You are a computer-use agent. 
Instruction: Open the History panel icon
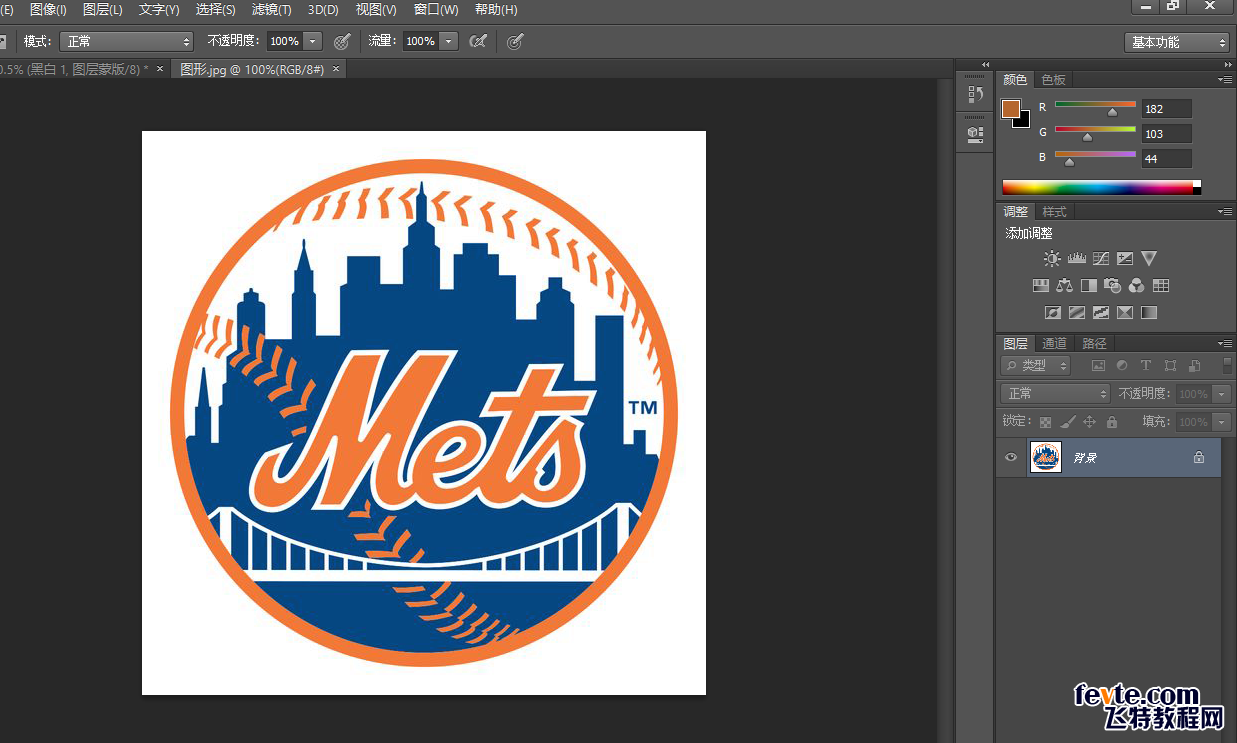point(975,96)
